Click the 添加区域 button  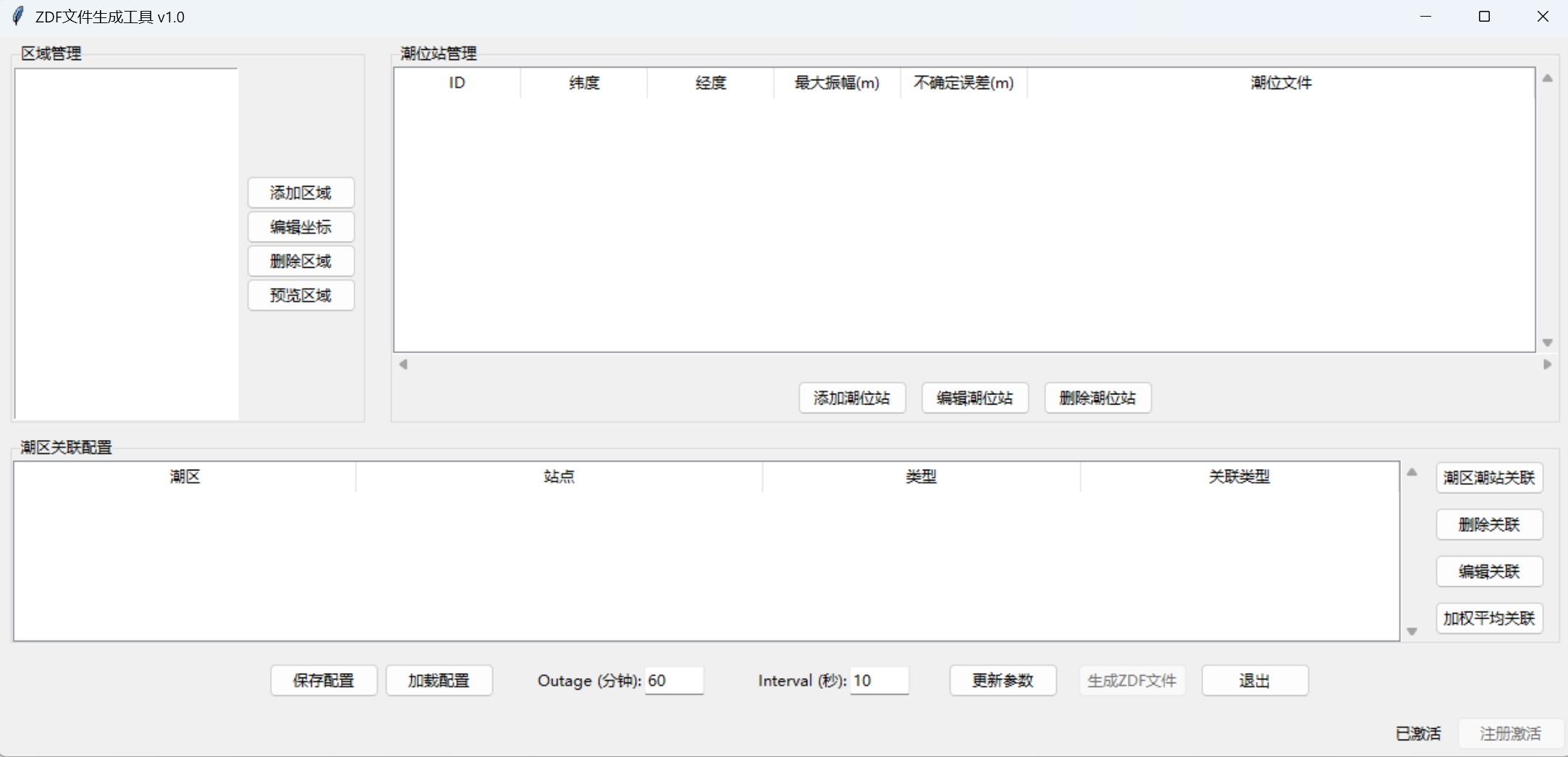[x=300, y=193]
